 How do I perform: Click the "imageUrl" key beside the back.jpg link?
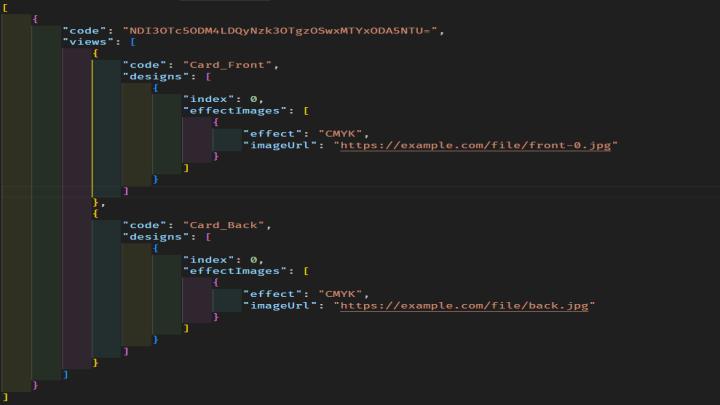280,305
